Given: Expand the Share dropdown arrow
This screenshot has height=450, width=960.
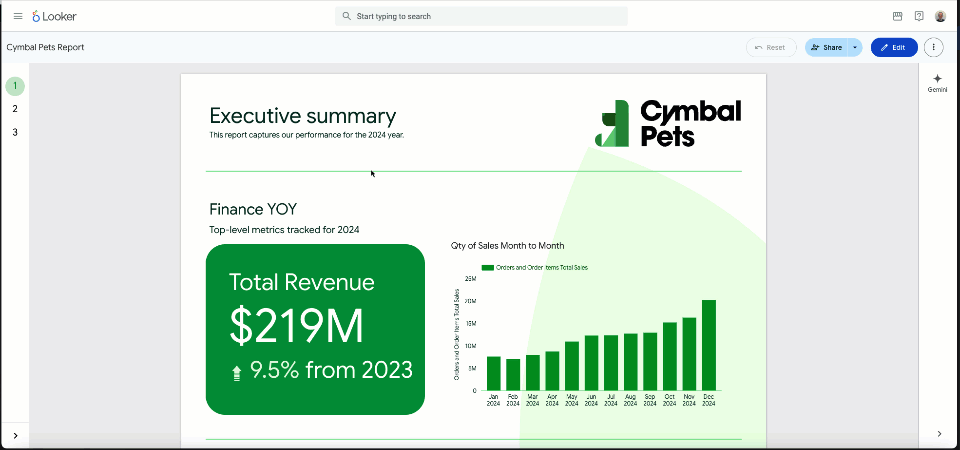Looking at the screenshot, I should click(x=855, y=47).
